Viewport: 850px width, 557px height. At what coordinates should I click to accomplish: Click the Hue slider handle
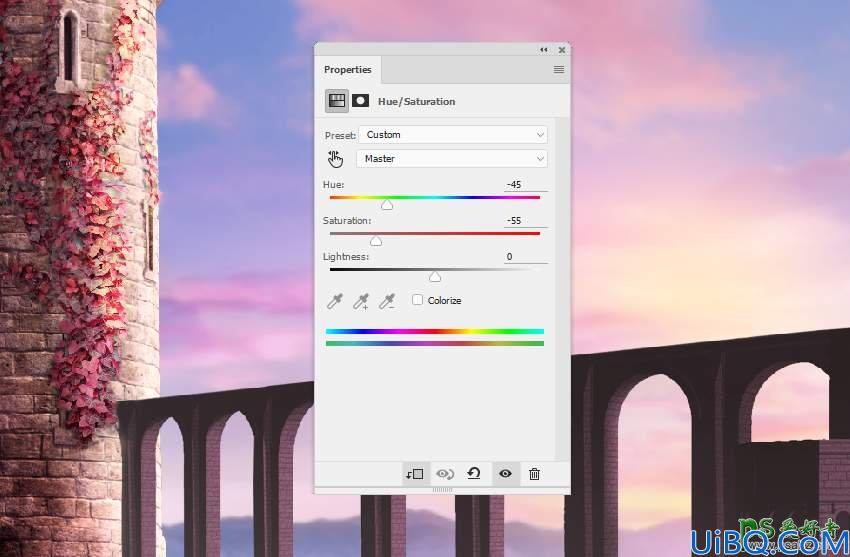(x=387, y=205)
